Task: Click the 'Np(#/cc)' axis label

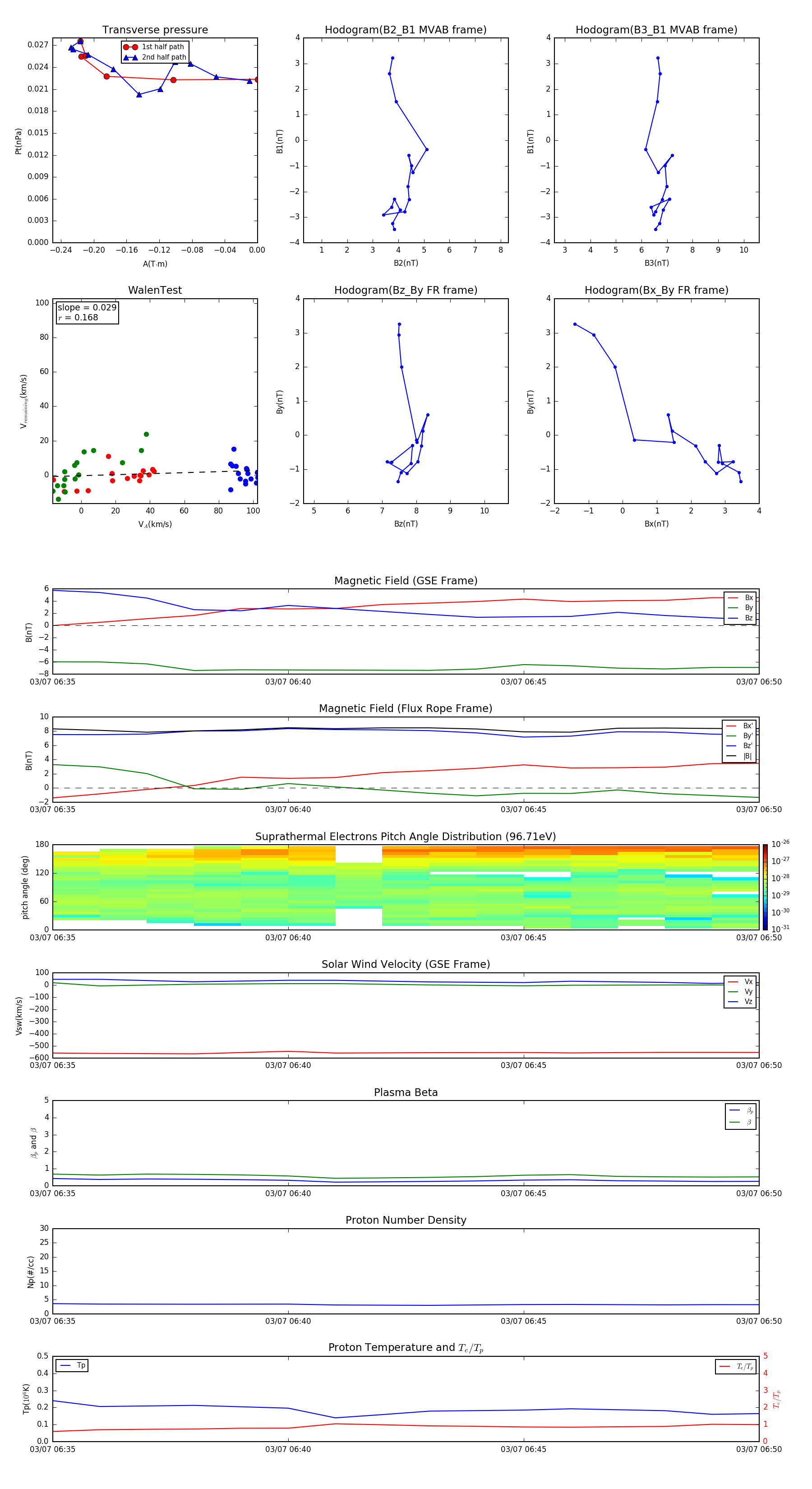Action: [31, 1272]
